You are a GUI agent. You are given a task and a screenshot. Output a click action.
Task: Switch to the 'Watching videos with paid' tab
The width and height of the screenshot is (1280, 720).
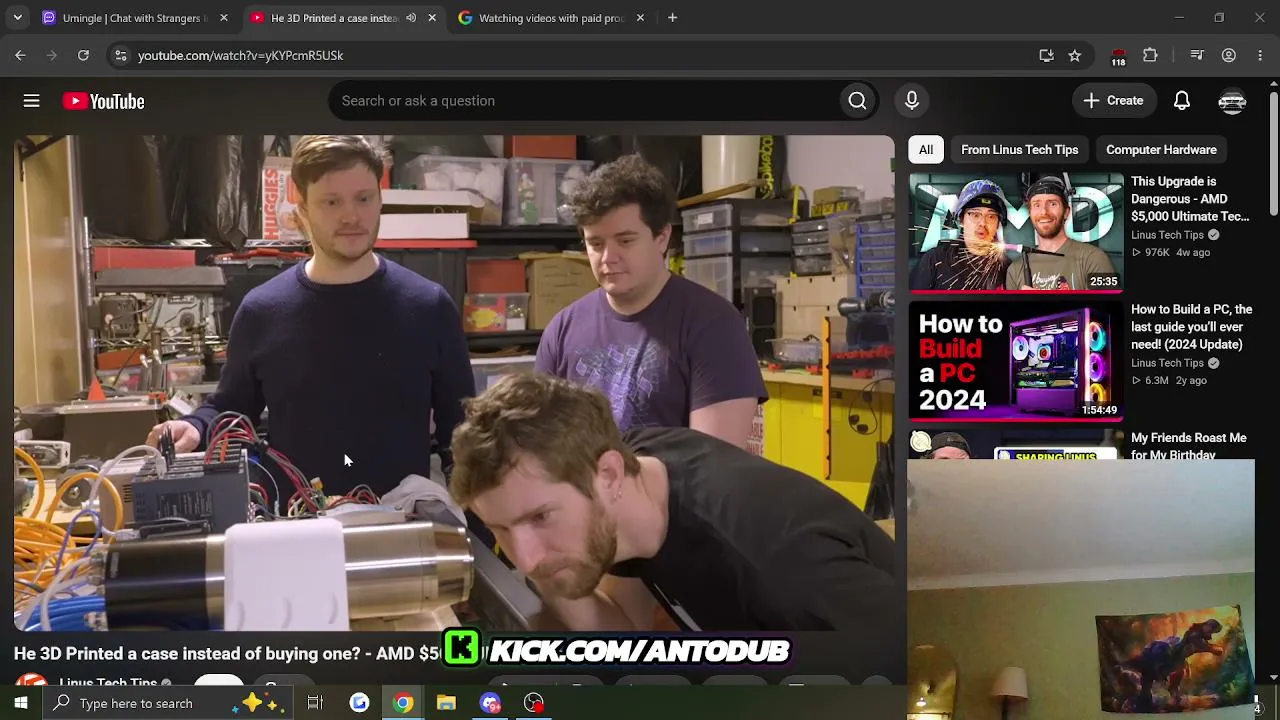(551, 18)
